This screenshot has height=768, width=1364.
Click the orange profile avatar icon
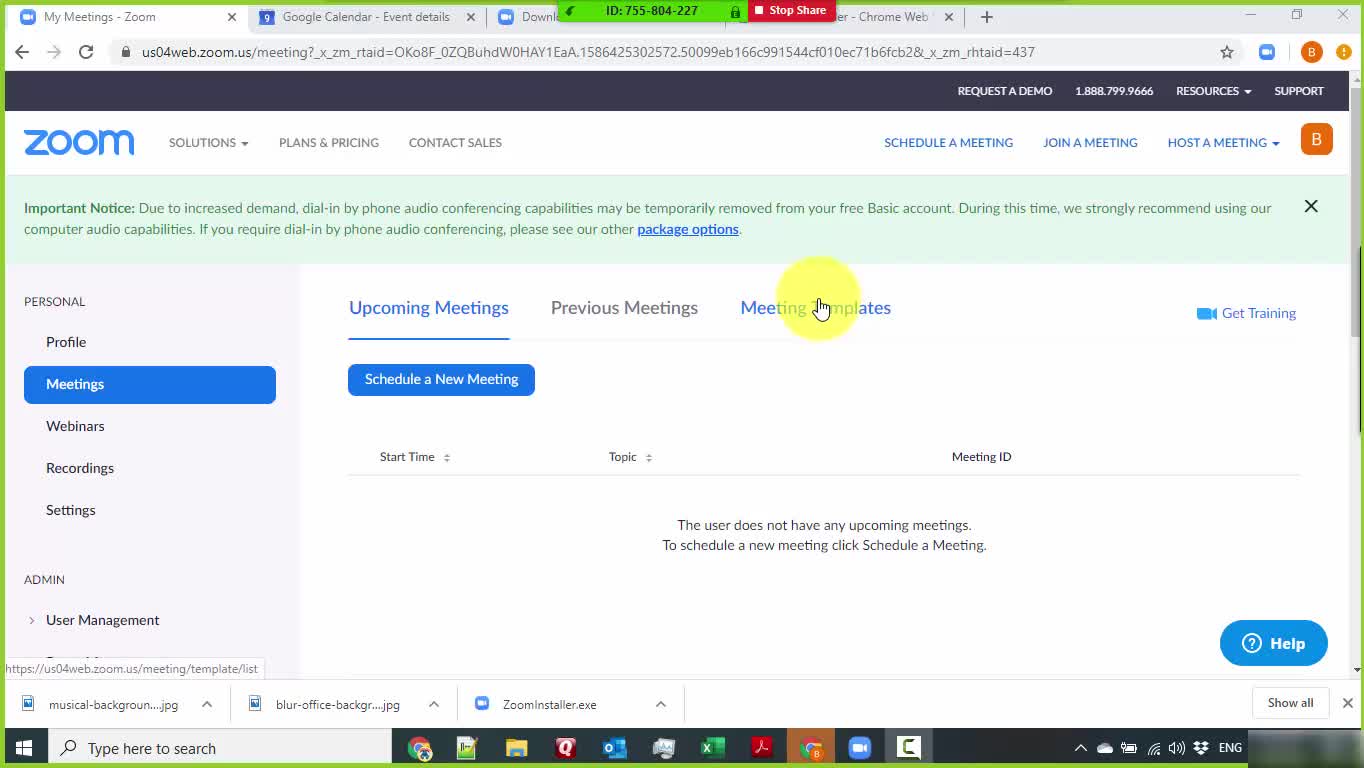(x=1316, y=140)
